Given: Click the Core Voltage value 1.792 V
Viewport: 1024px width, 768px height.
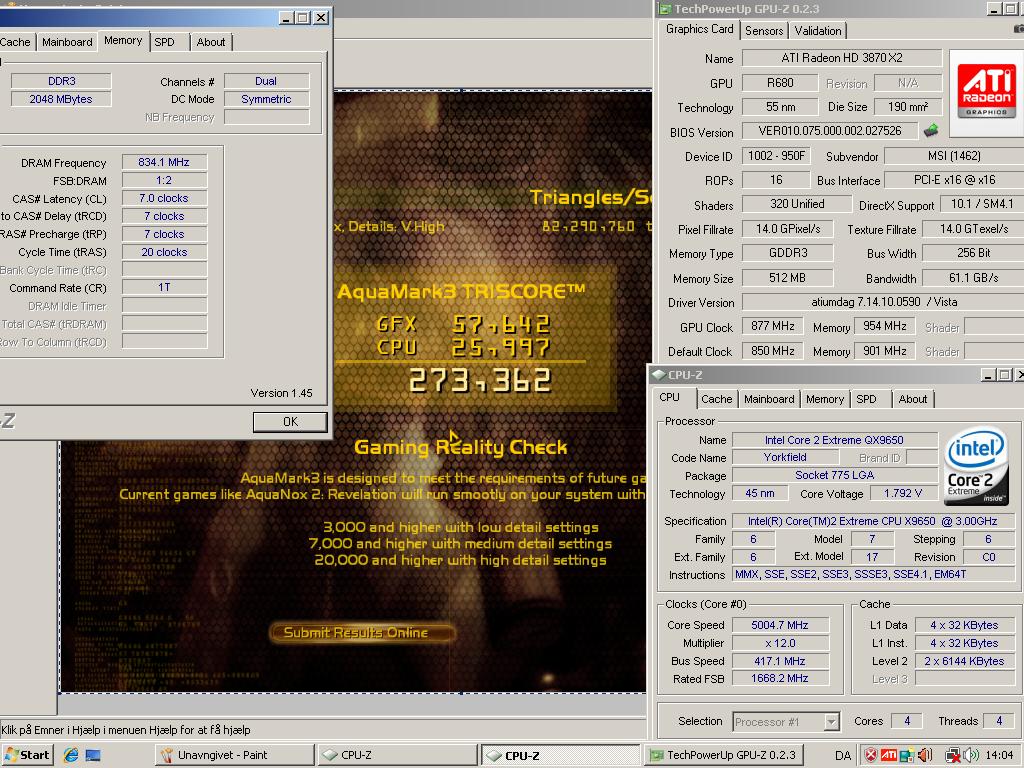Looking at the screenshot, I should click(903, 494).
